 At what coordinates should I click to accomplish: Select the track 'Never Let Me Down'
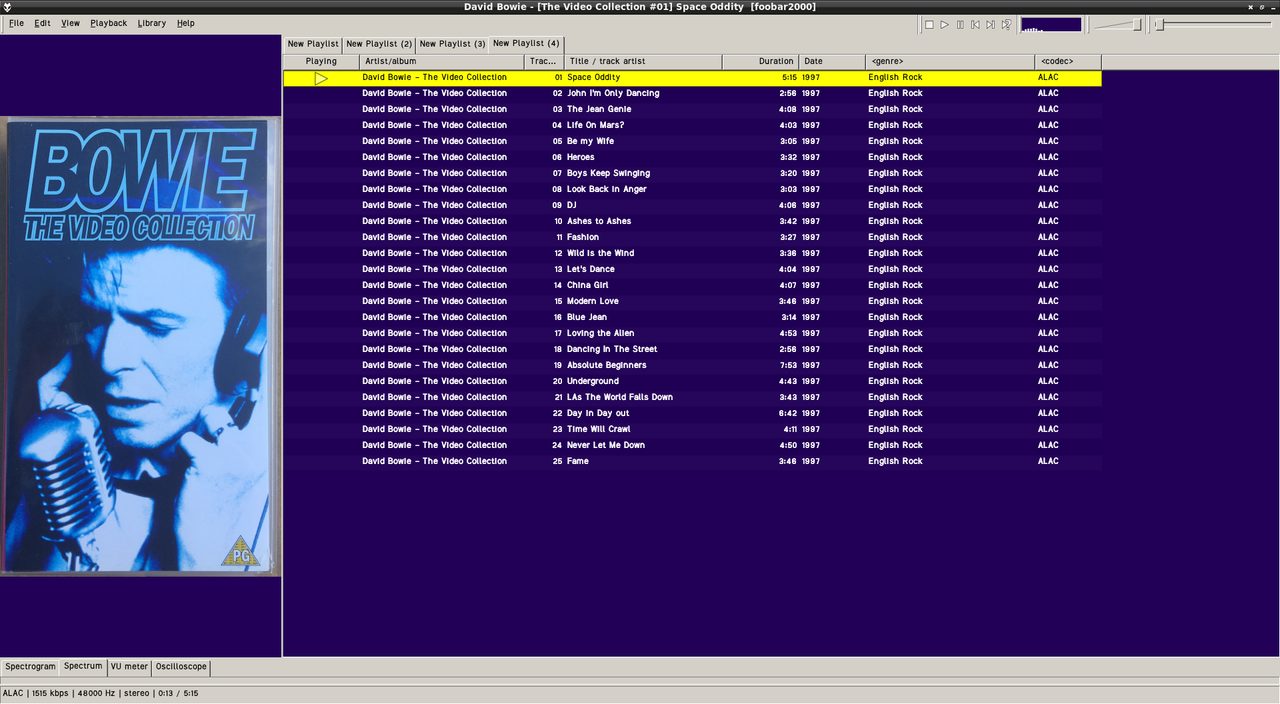pyautogui.click(x=692, y=445)
